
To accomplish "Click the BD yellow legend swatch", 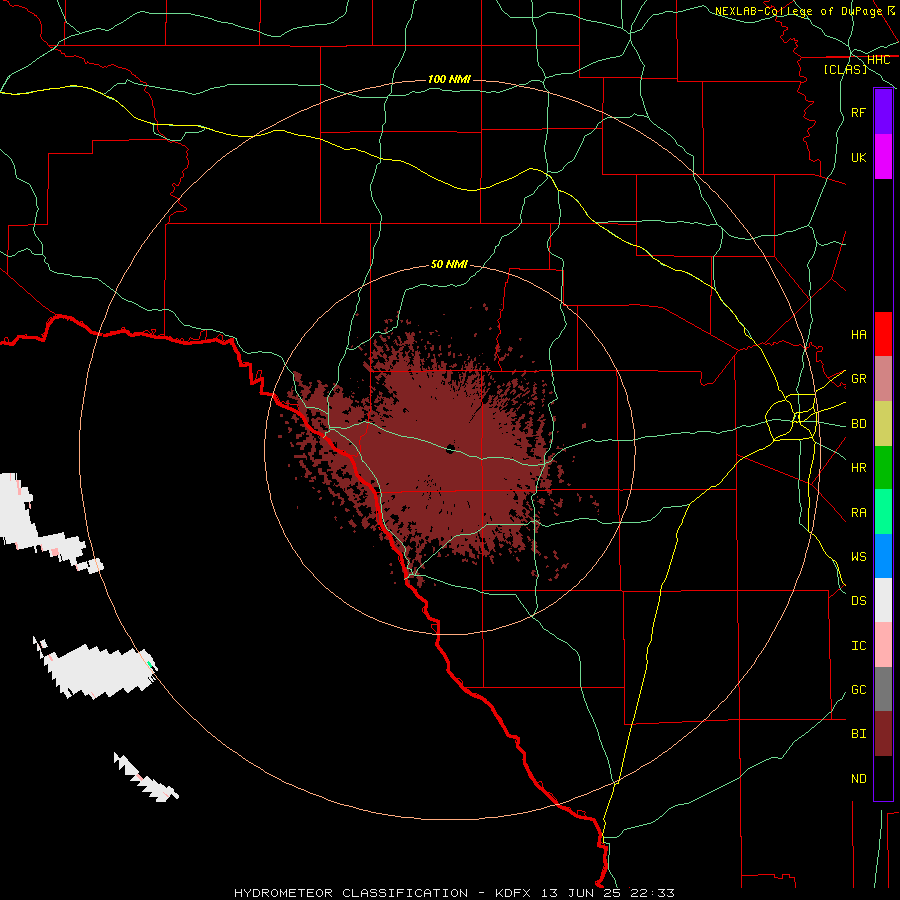I will (x=883, y=424).
